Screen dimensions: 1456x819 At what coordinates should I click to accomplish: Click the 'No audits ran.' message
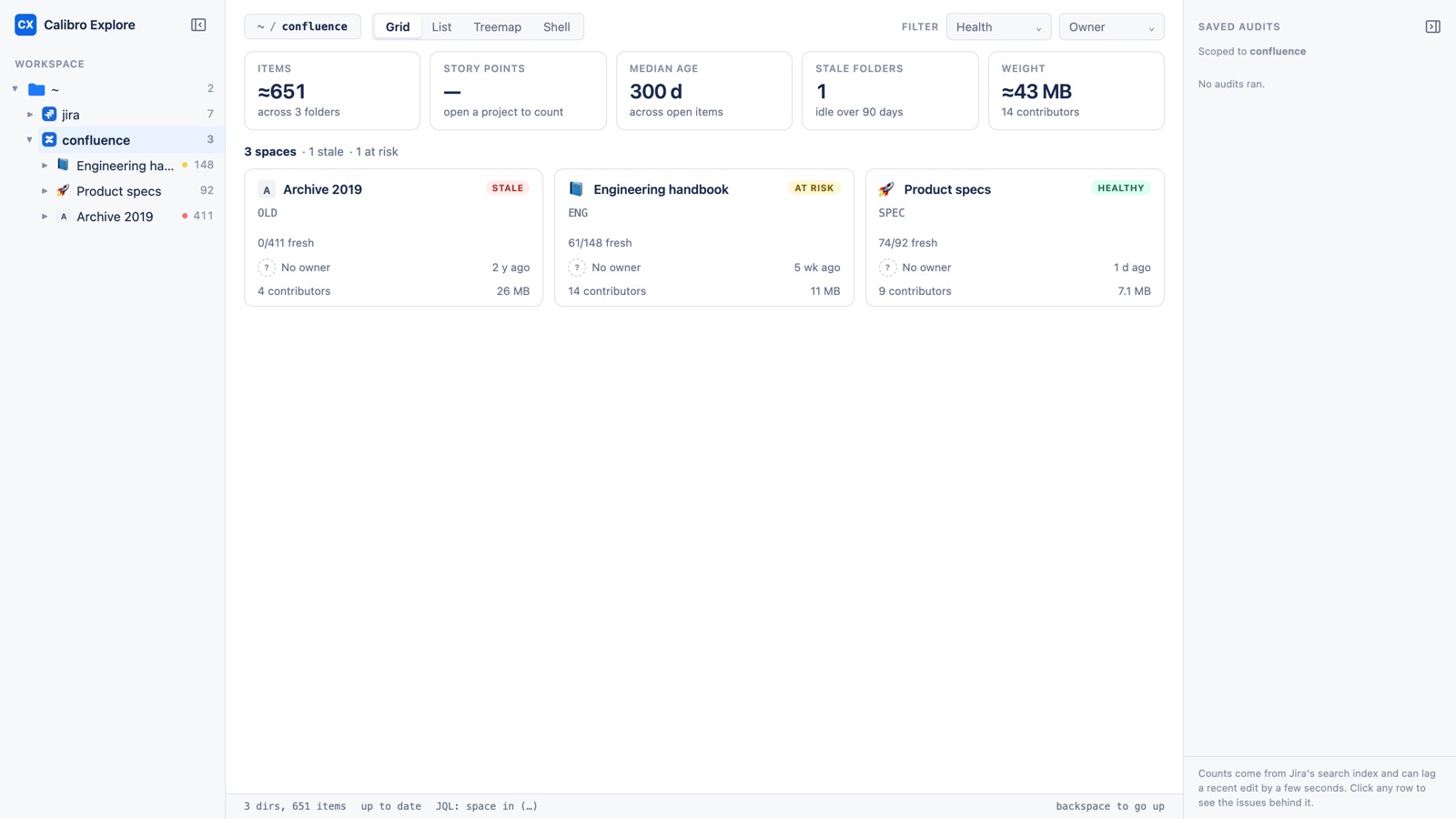(1231, 84)
